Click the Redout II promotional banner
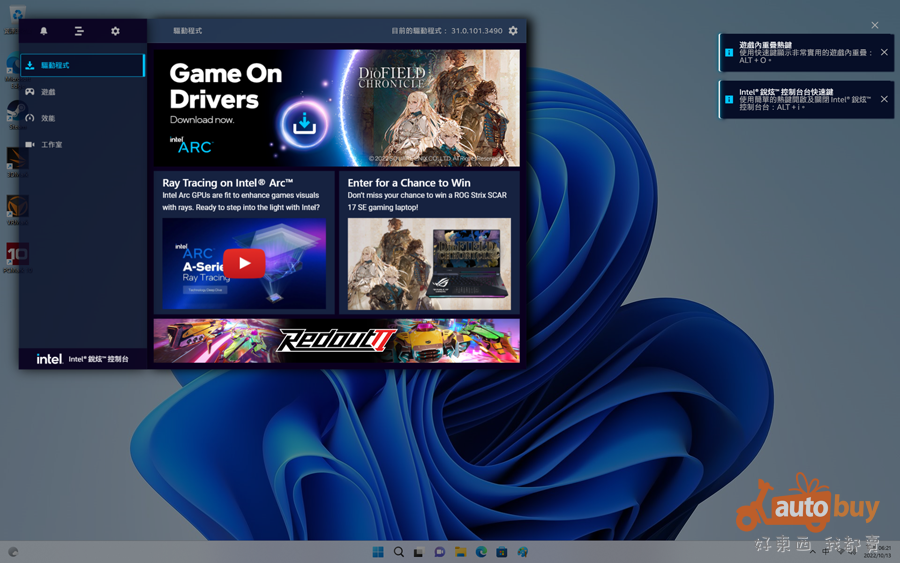This screenshot has height=563, width=900. click(x=336, y=341)
